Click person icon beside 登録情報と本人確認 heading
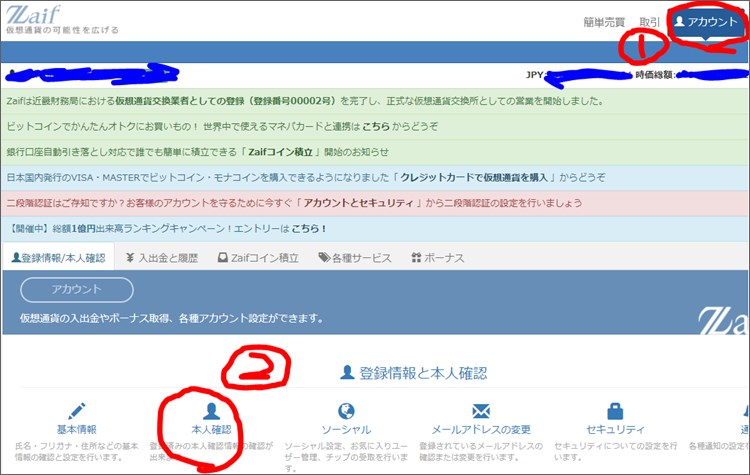Image resolution: width=750 pixels, height=475 pixels. [347, 373]
